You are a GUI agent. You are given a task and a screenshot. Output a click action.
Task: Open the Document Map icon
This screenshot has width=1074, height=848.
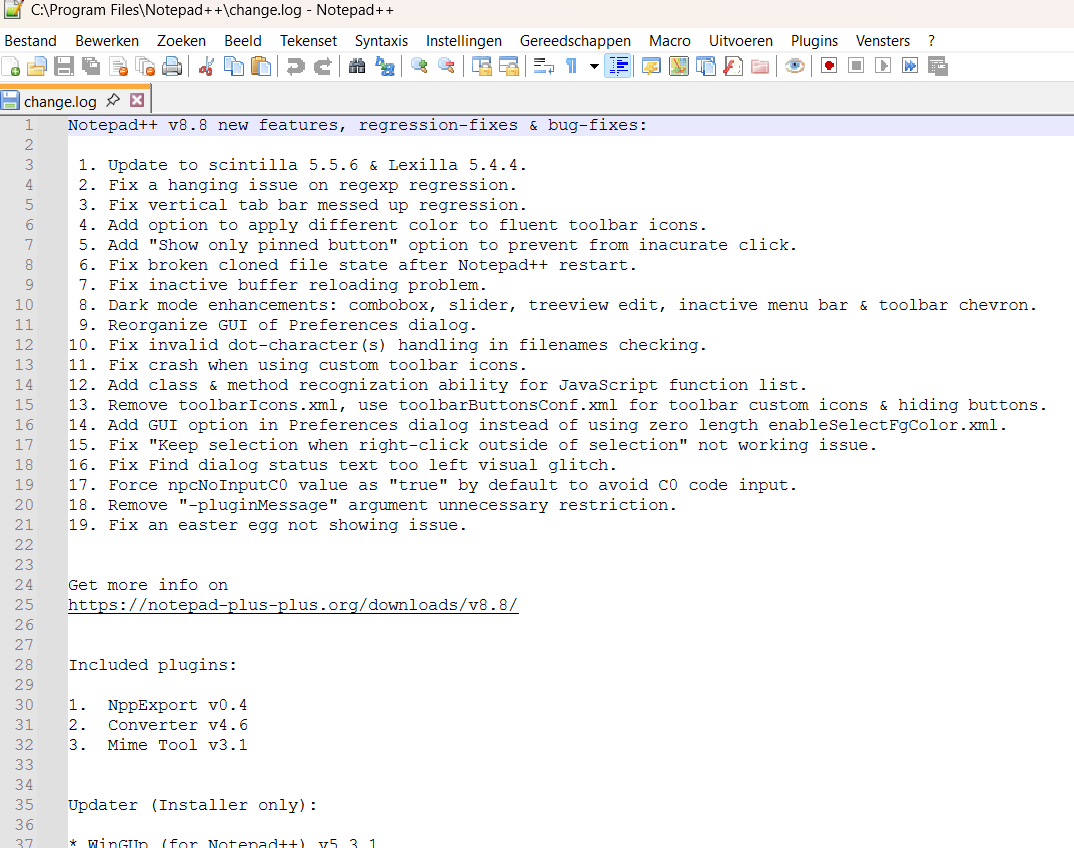[679, 66]
